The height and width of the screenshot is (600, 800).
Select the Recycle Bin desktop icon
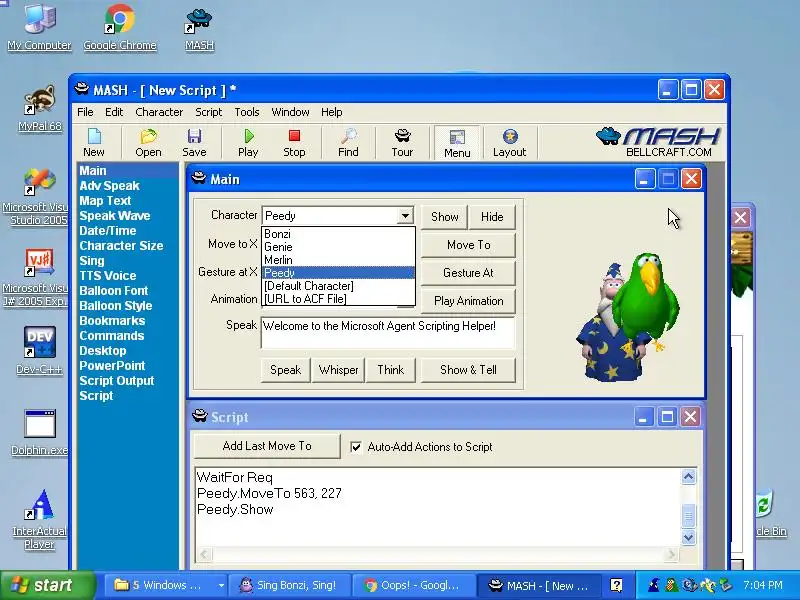coord(769,513)
